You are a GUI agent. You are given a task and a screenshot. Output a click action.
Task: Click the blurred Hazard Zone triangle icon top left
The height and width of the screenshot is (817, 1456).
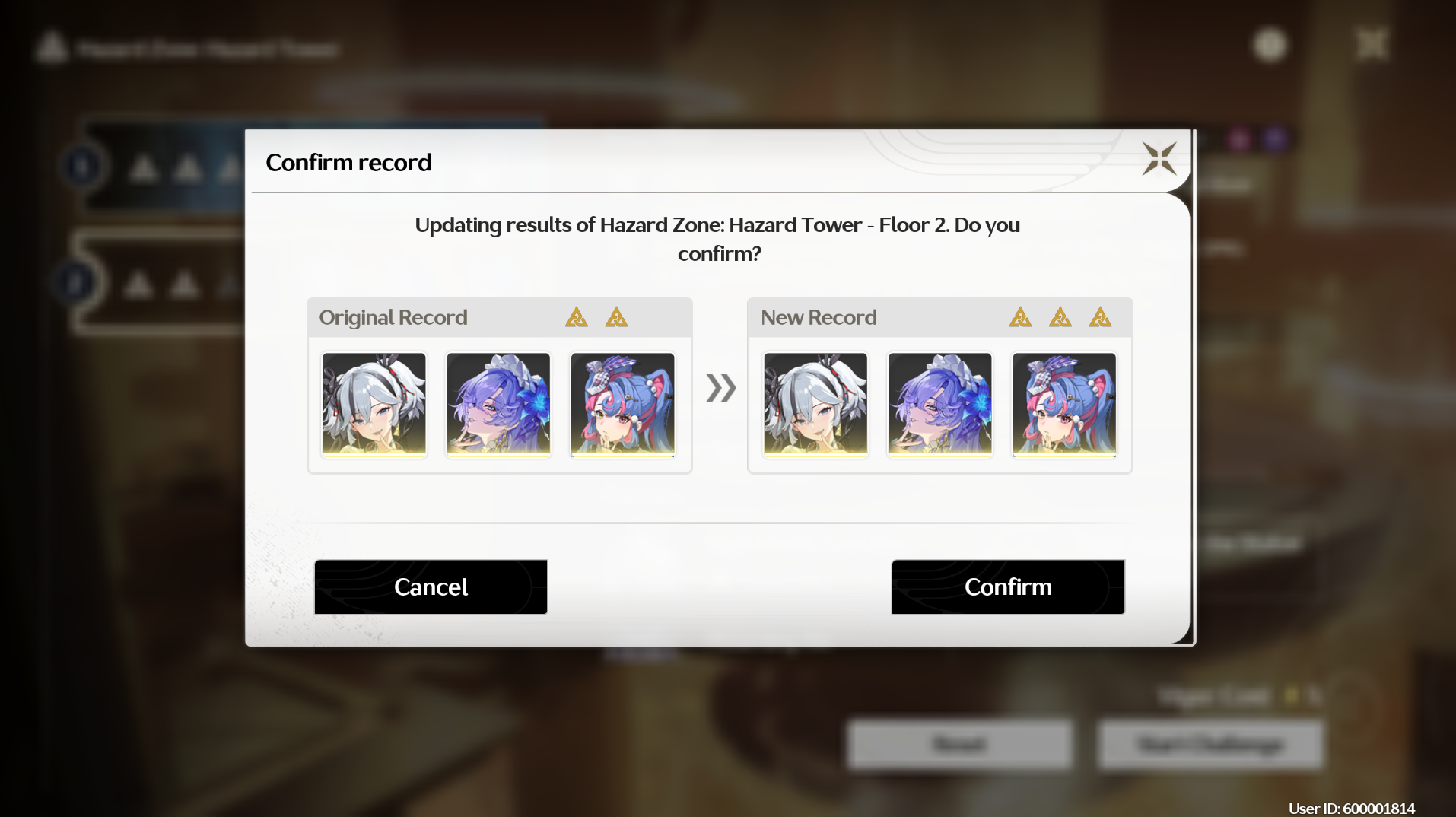pos(52,47)
